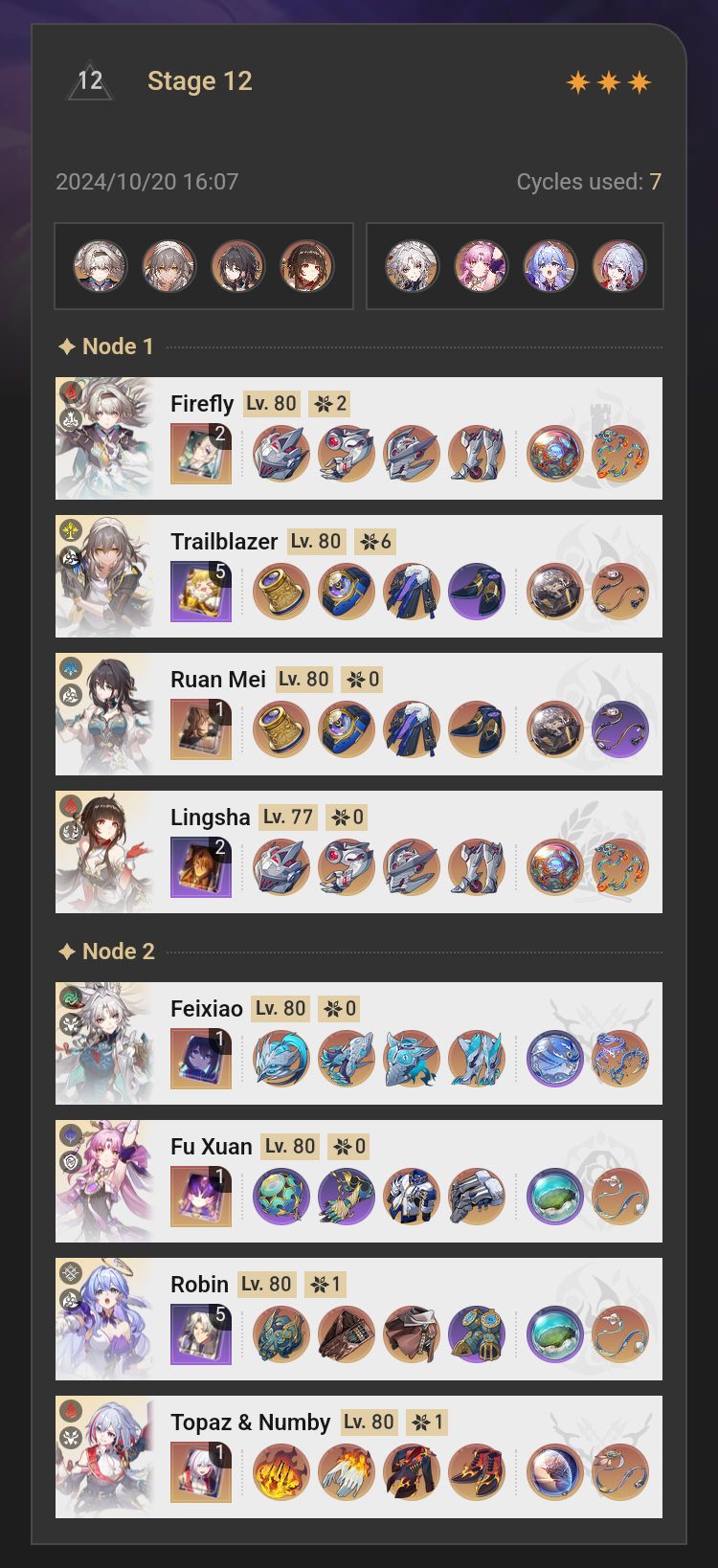Click Firefly's light cone icon
This screenshot has height=1568, width=718.
(201, 454)
